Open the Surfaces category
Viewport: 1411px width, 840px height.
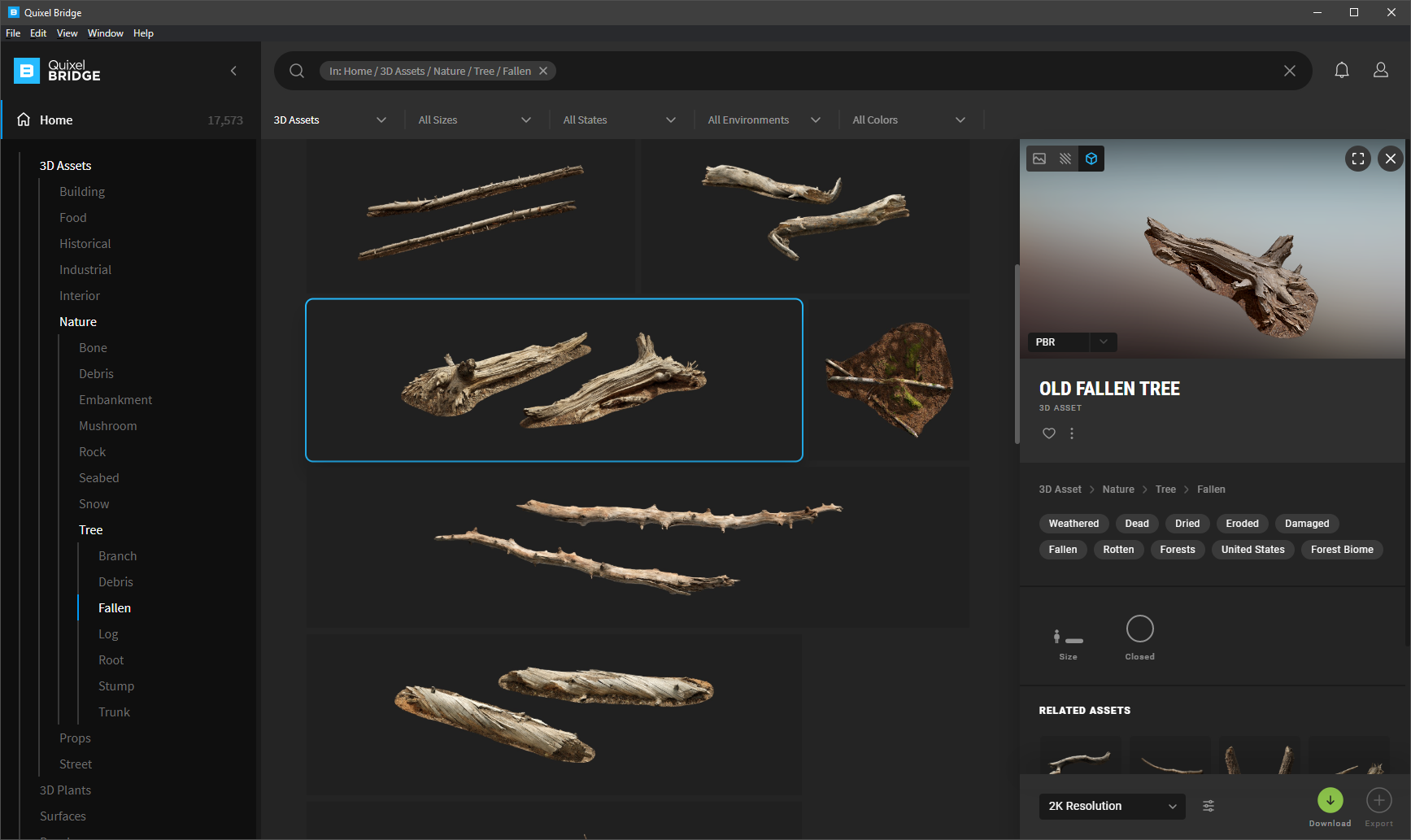63,816
